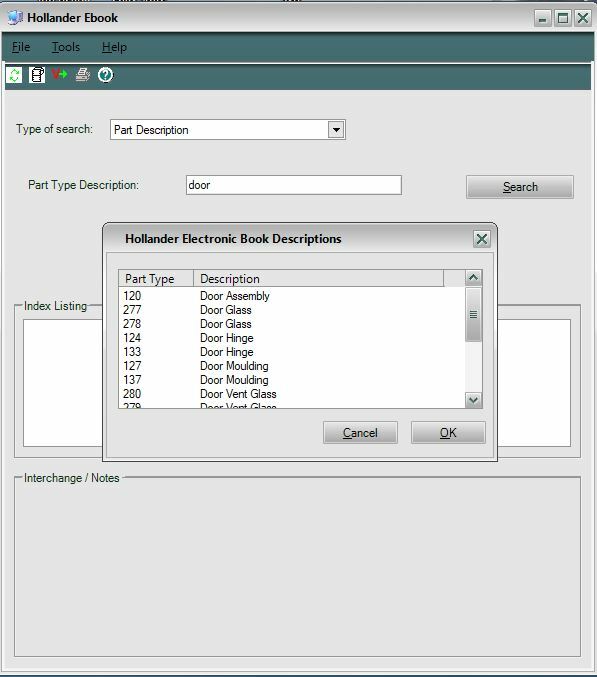Open the book/index listing toolbar icon
The image size is (597, 677).
click(x=37, y=75)
